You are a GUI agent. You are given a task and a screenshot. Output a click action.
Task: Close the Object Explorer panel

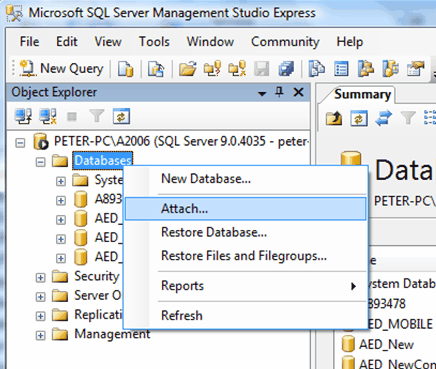tap(298, 92)
